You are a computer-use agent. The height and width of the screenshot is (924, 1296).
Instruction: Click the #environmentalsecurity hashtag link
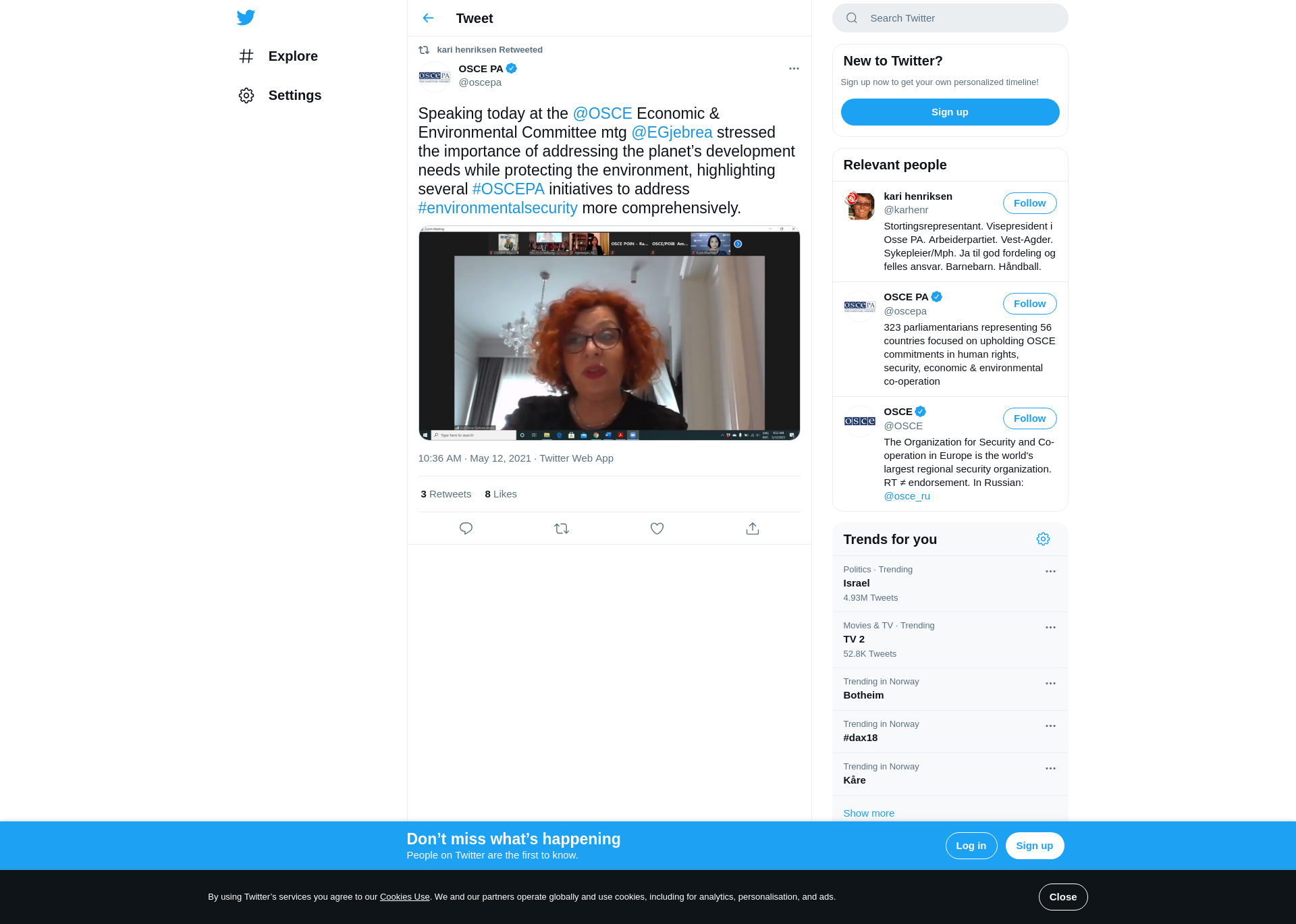coord(497,208)
